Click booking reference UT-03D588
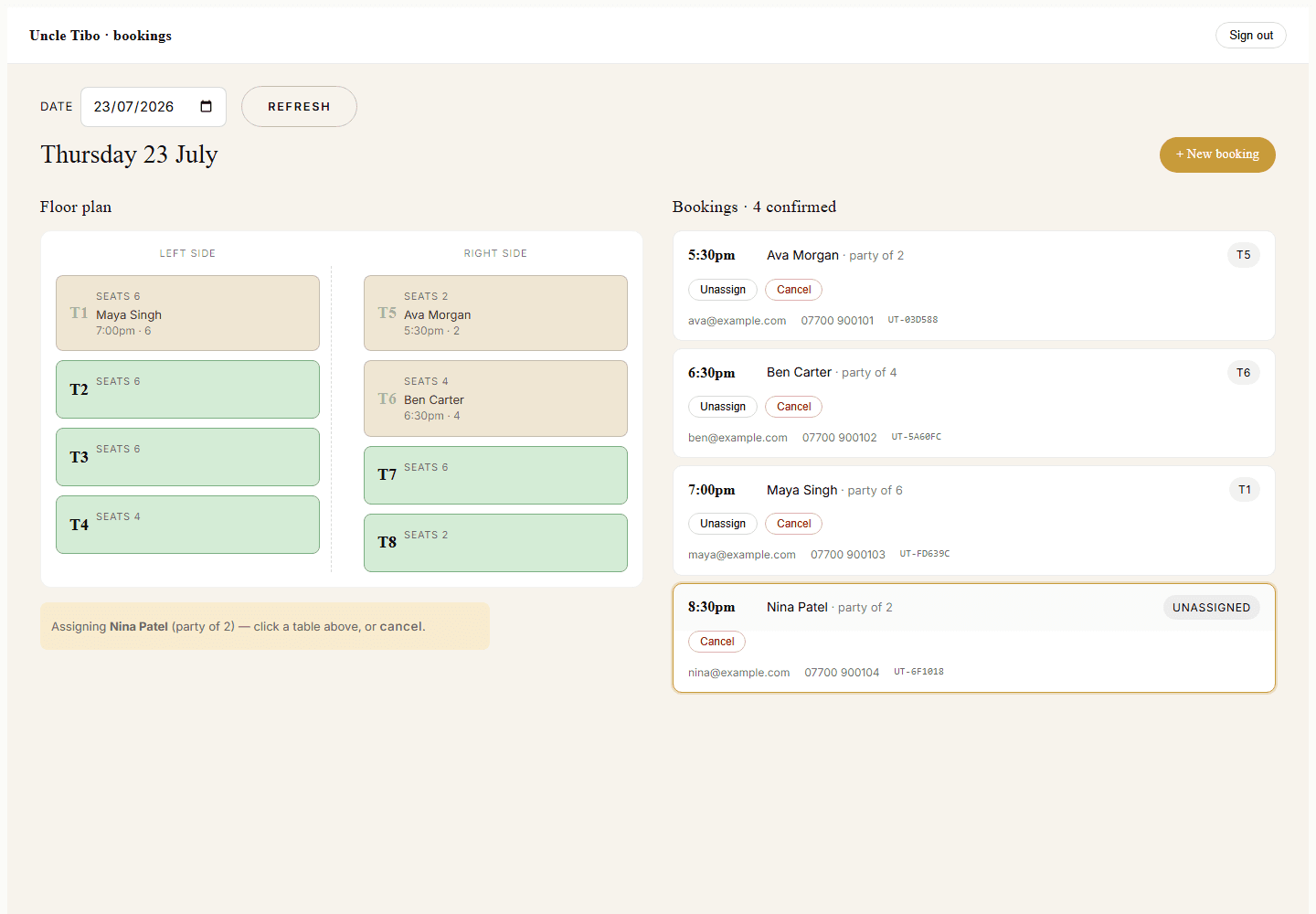 913,320
